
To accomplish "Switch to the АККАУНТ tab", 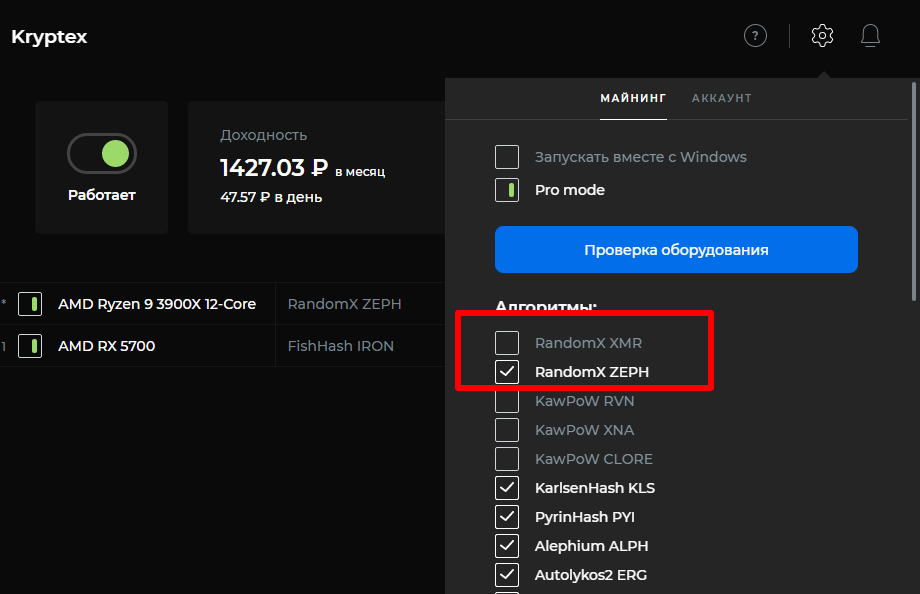I will coord(722,98).
